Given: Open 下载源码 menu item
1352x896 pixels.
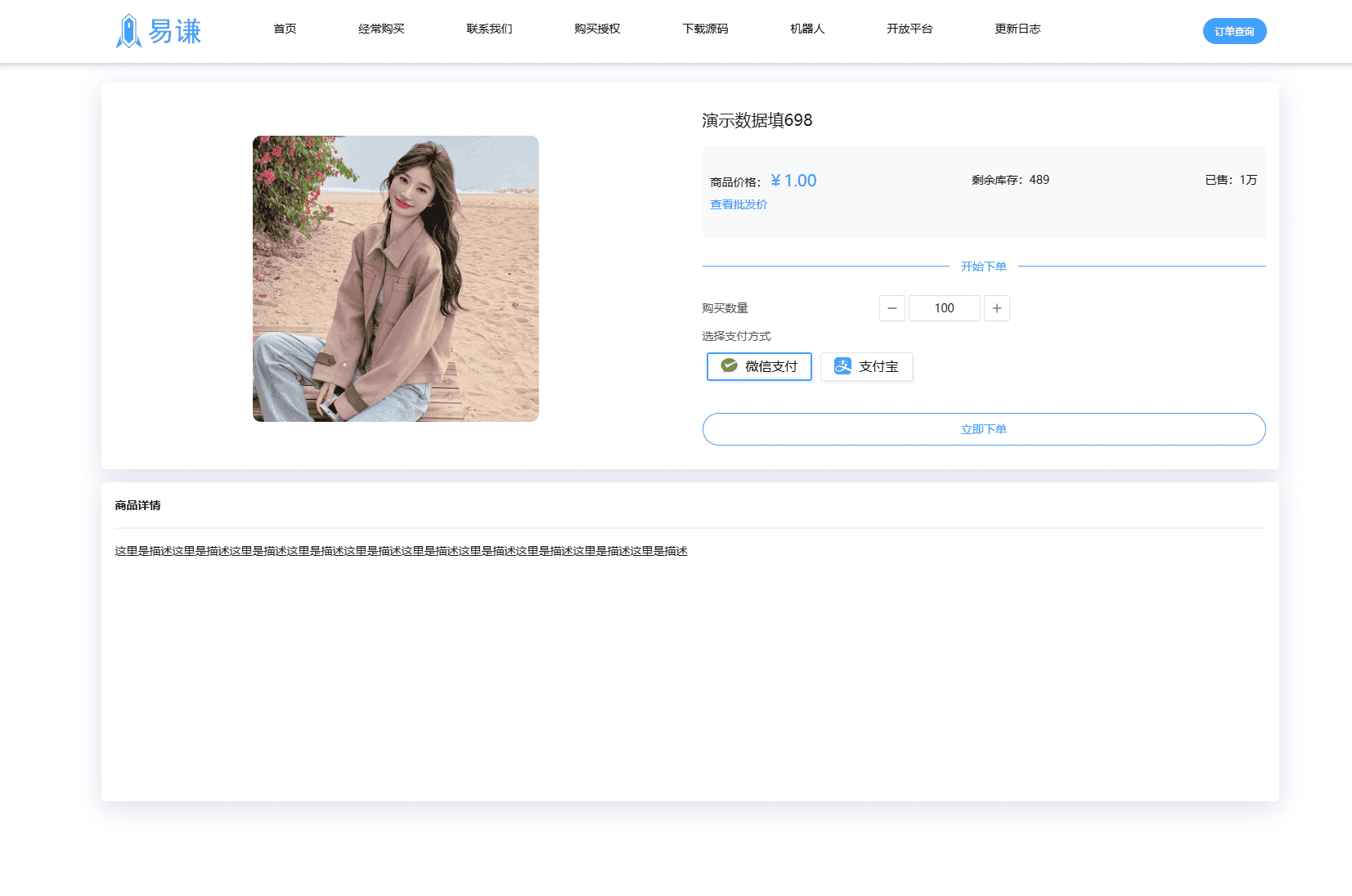Looking at the screenshot, I should coord(705,29).
